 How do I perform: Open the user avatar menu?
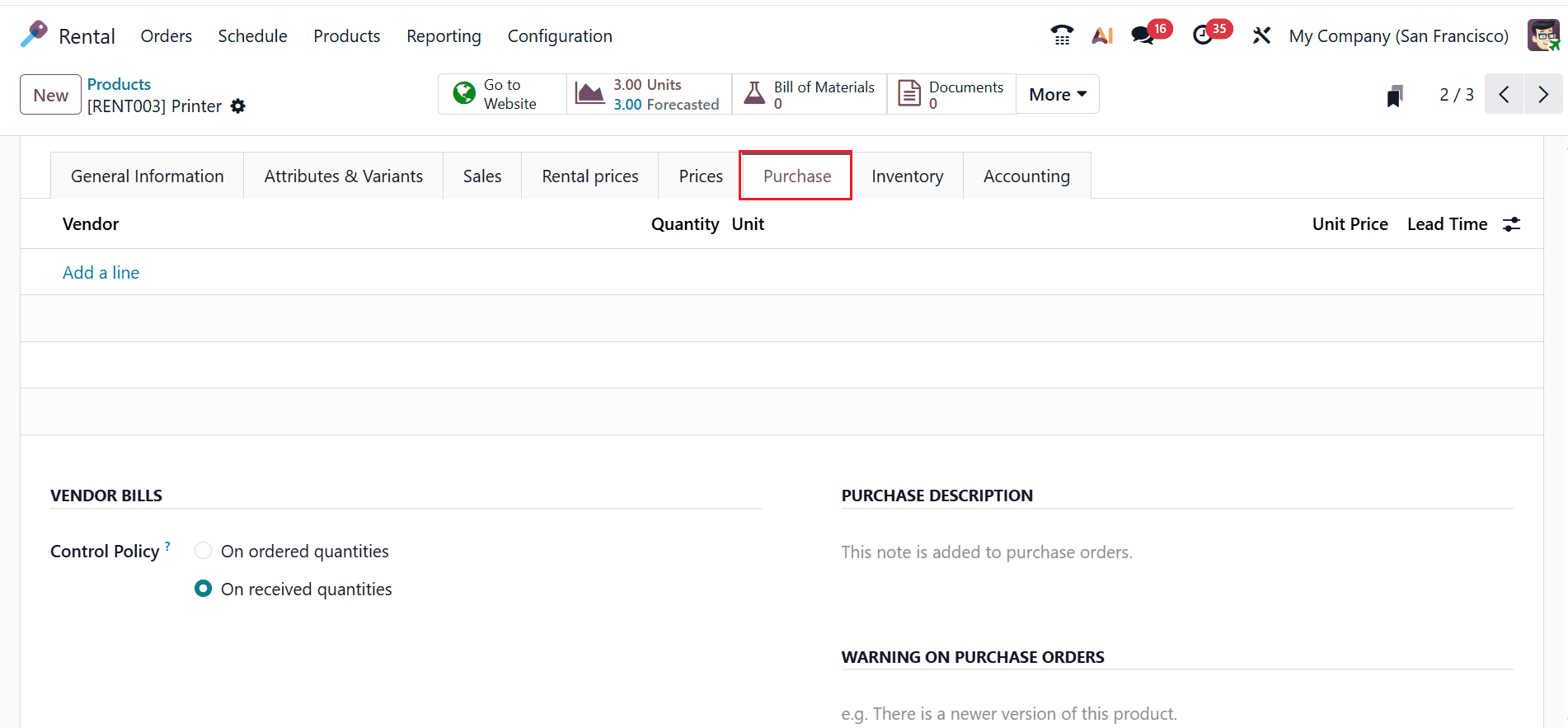pos(1543,35)
